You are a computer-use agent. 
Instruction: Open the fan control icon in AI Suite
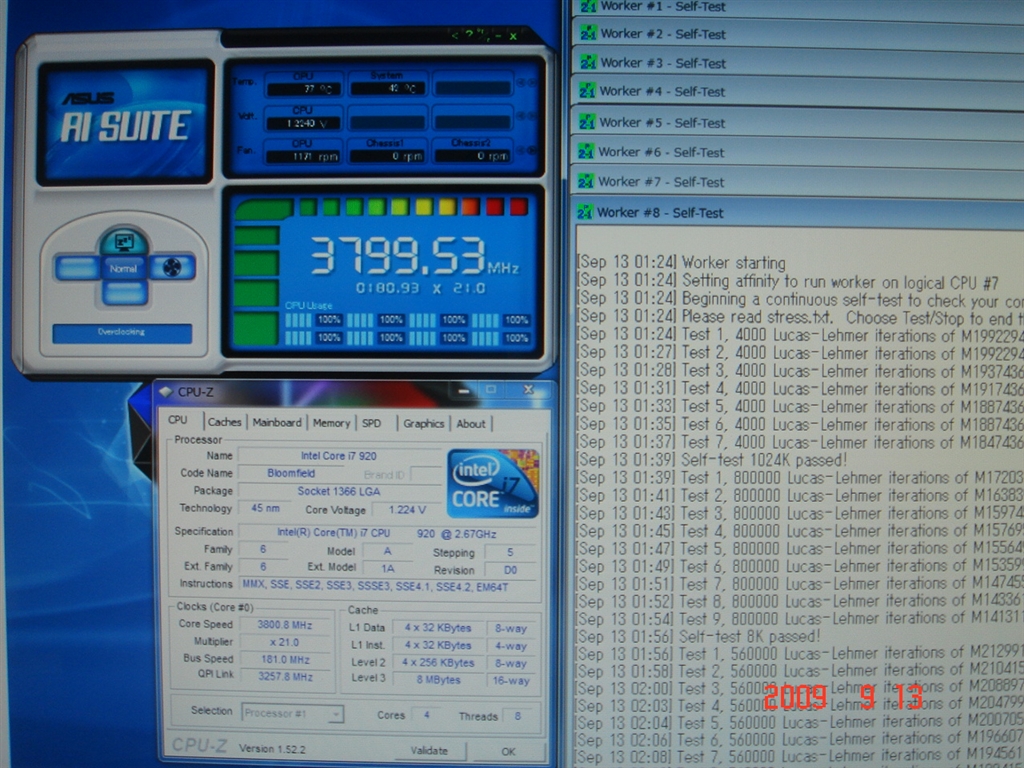click(x=172, y=268)
